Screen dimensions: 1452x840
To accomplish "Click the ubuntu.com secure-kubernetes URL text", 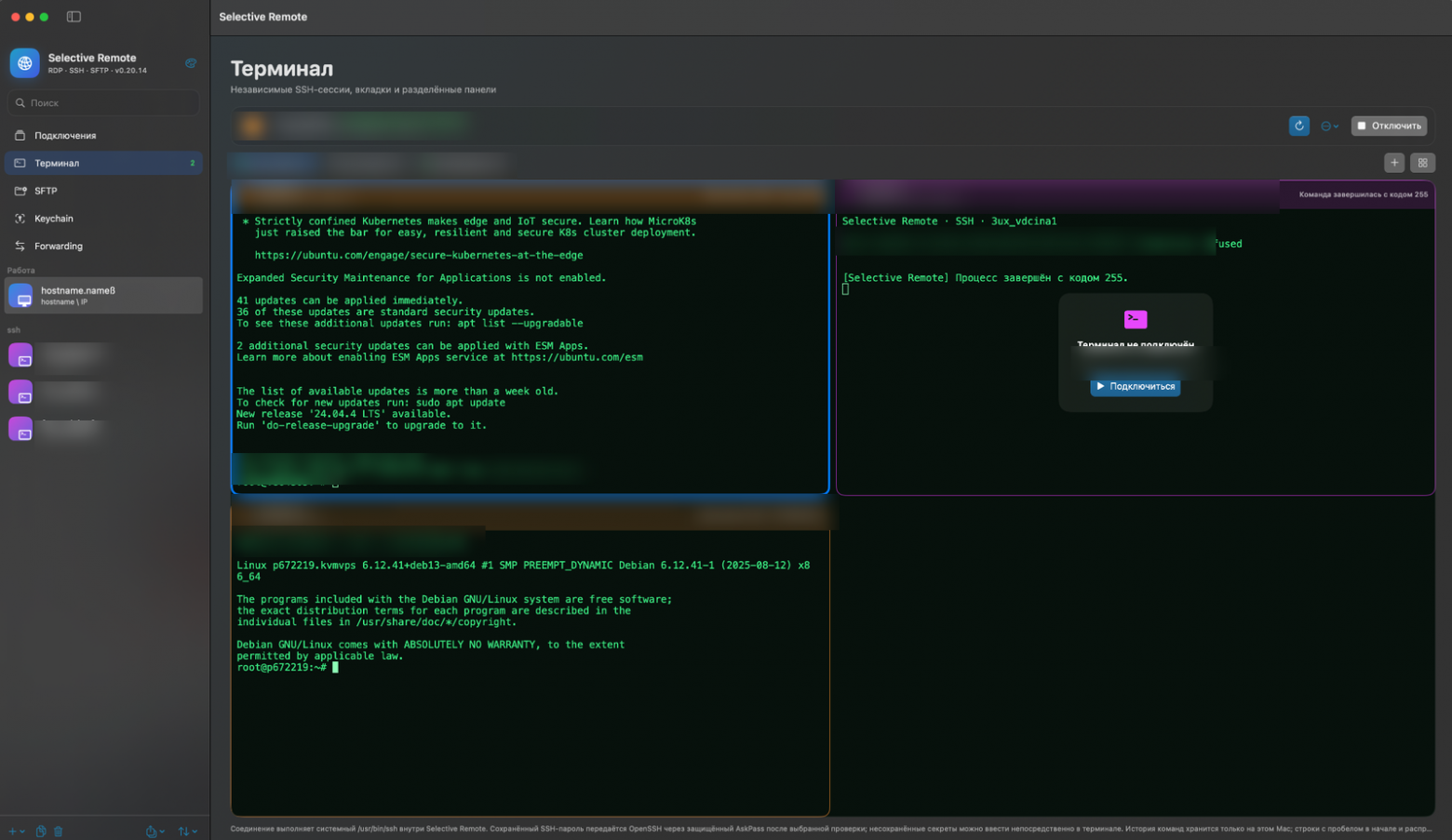I will (x=419, y=255).
